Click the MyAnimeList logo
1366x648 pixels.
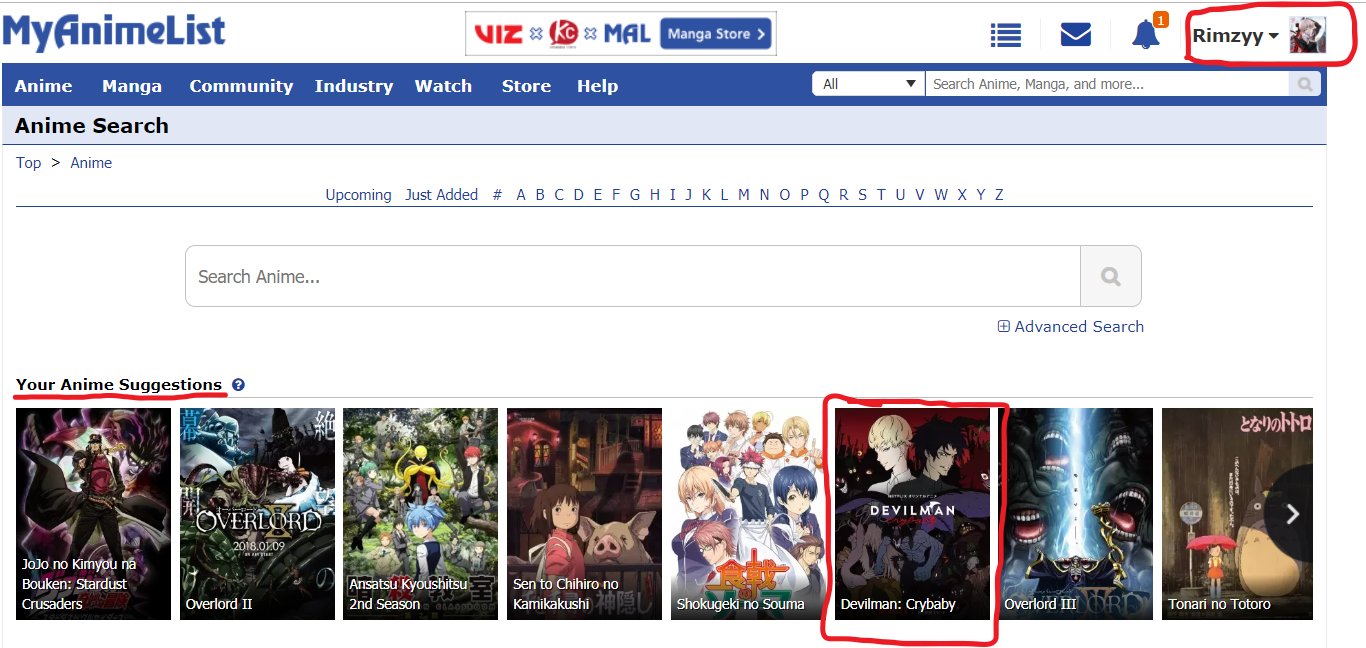pyautogui.click(x=113, y=32)
